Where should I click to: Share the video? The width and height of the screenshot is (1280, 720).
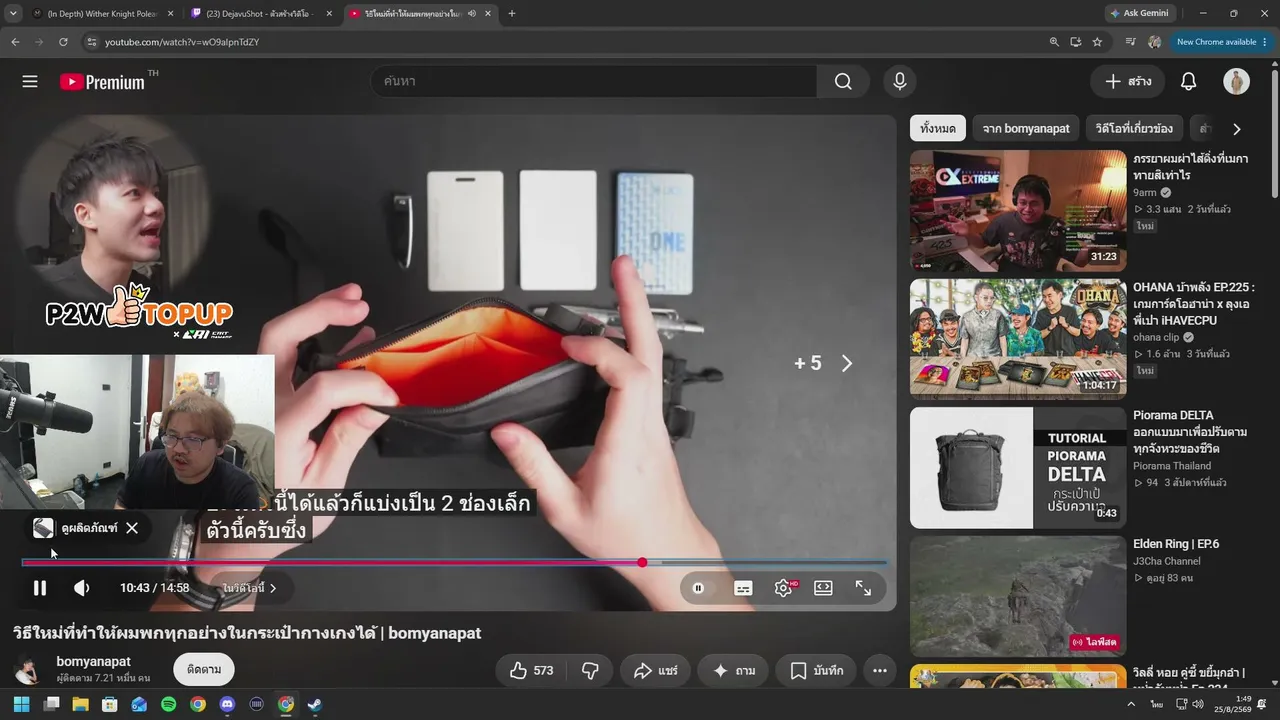pos(656,671)
